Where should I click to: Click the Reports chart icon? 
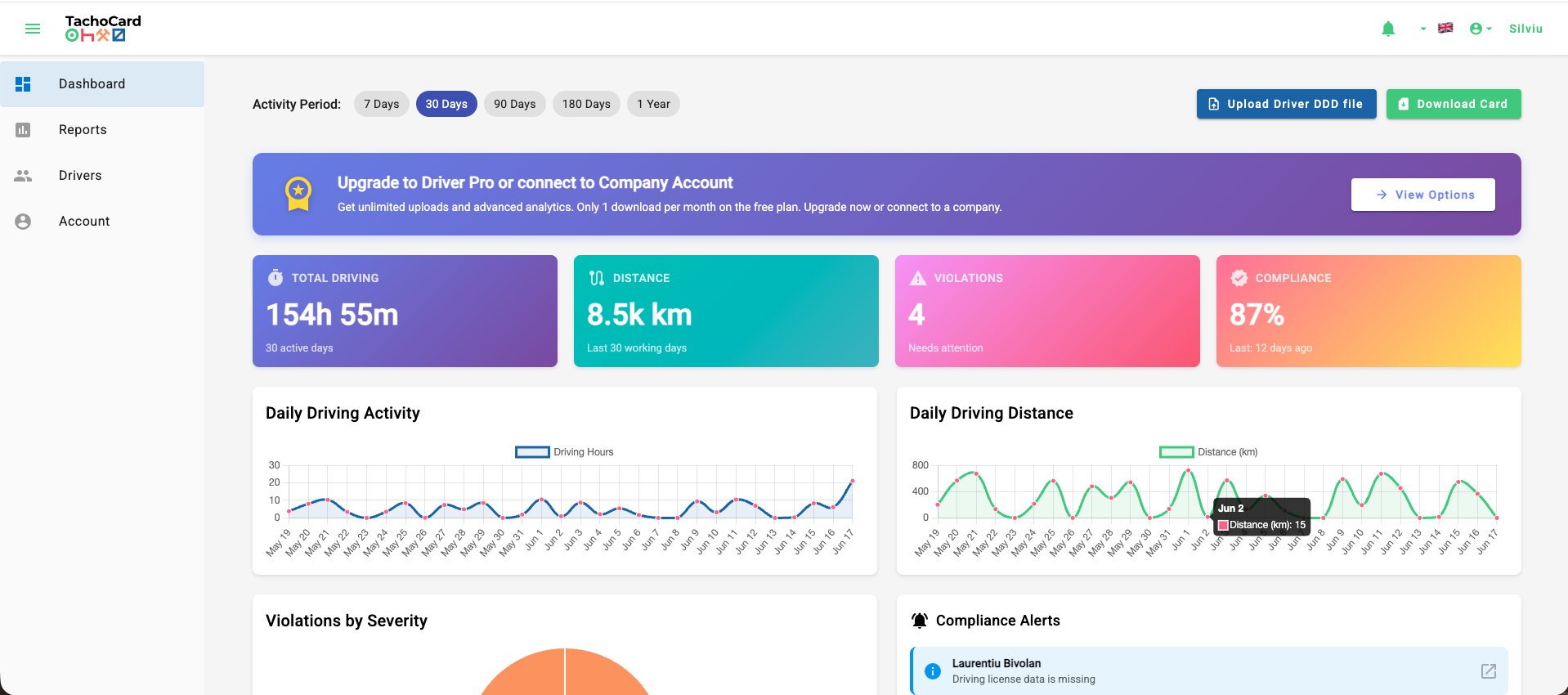[x=23, y=130]
